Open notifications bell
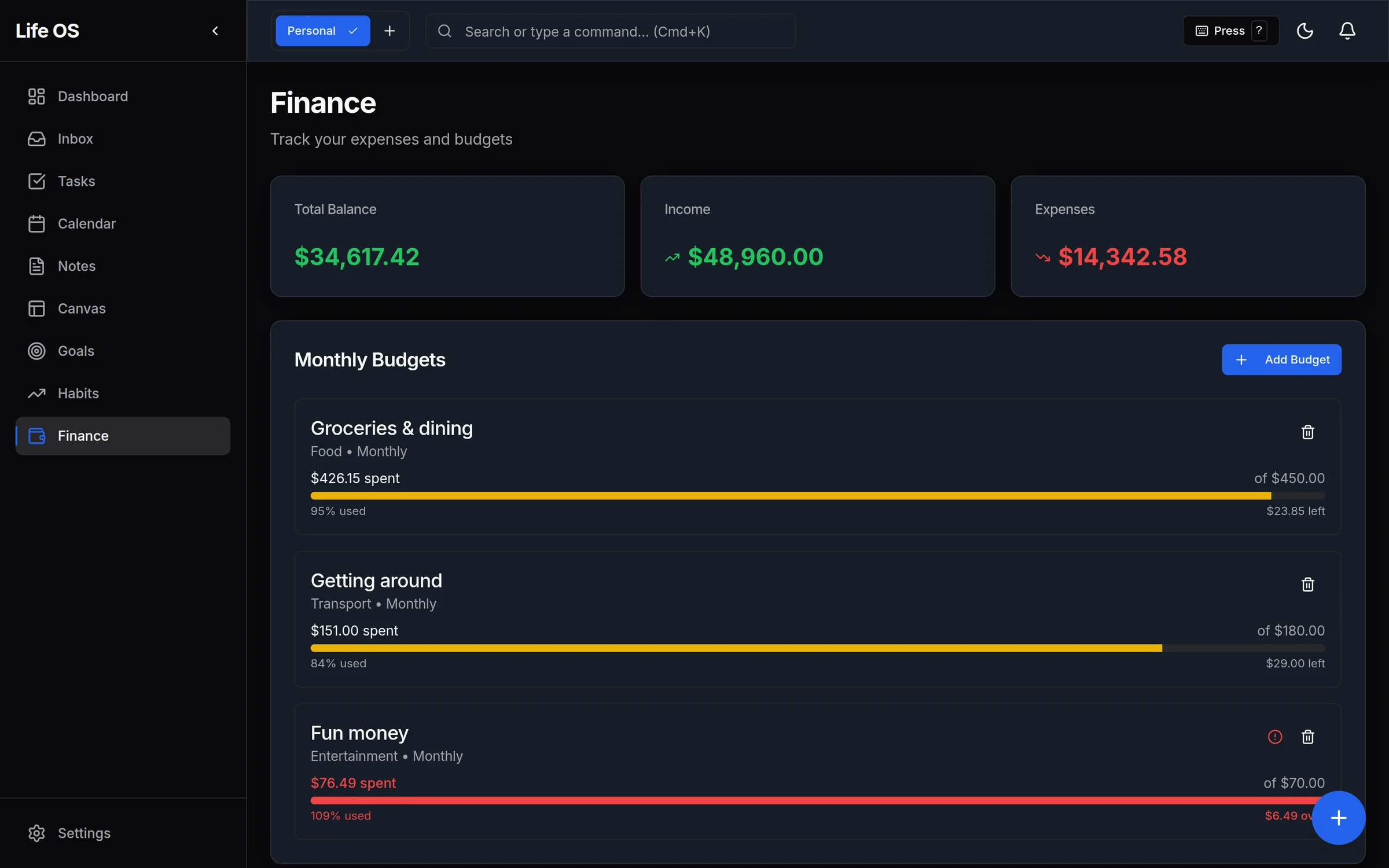 1347,31
